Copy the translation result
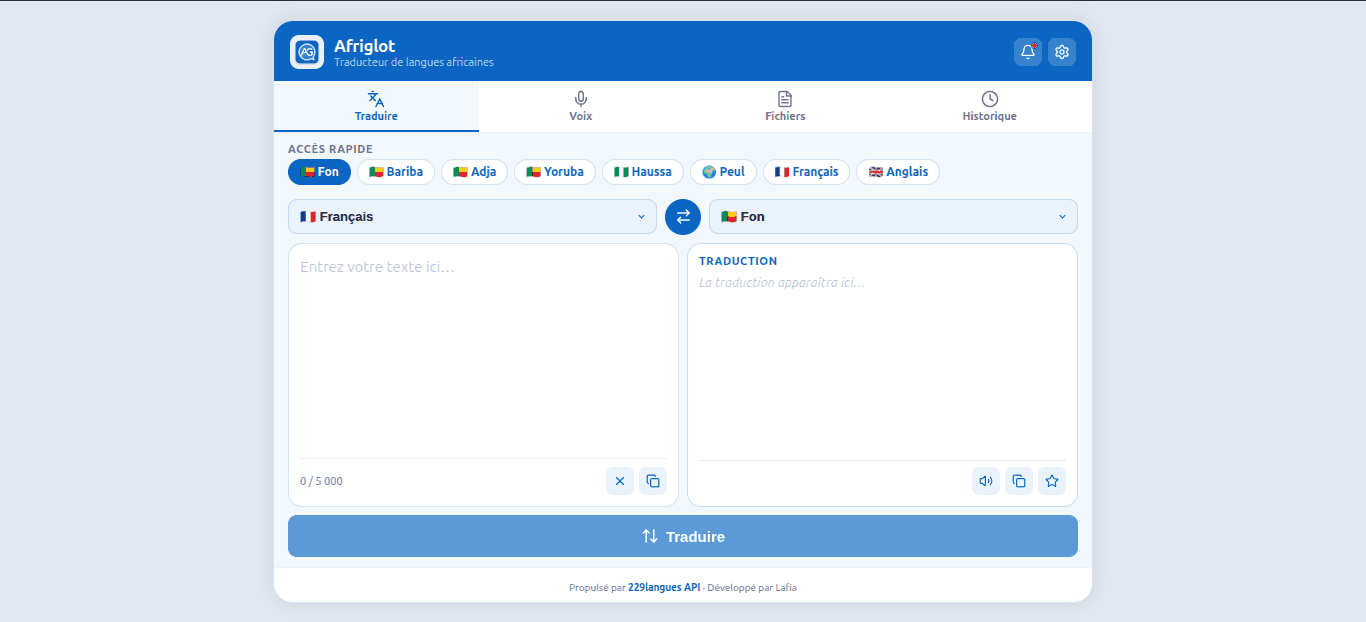This screenshot has width=1366, height=622. [1019, 481]
